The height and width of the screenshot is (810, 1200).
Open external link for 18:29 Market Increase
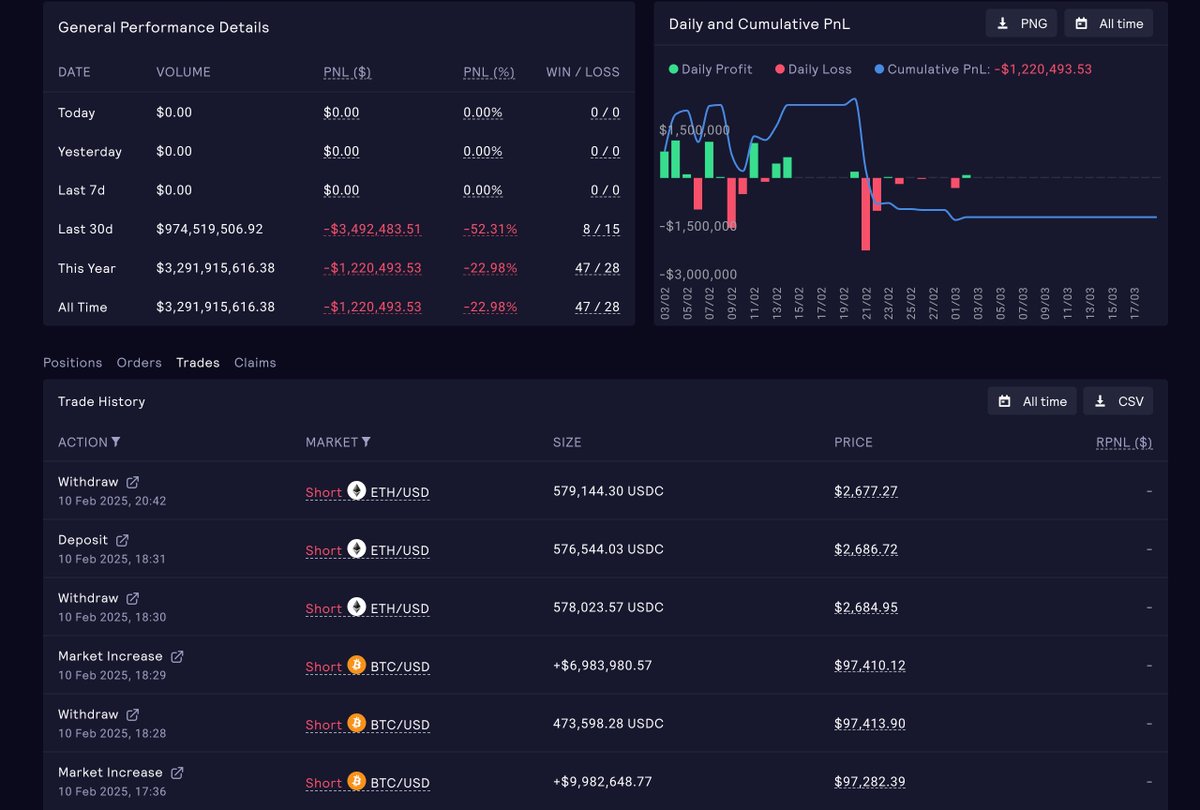pos(177,656)
